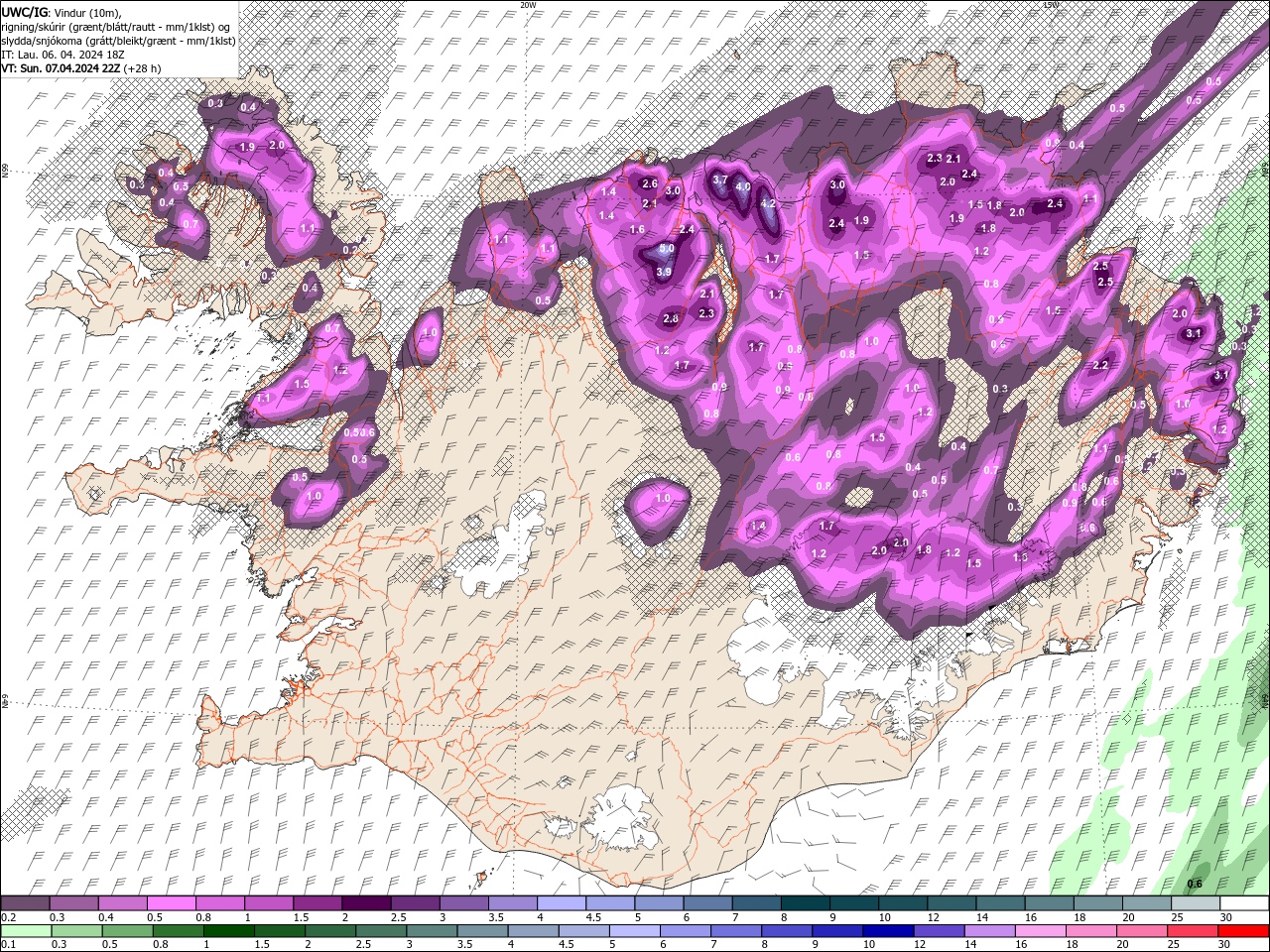This screenshot has width=1270, height=952.
Task: Pick the rain scale swatch starting at 0.5
Action: click(x=127, y=931)
